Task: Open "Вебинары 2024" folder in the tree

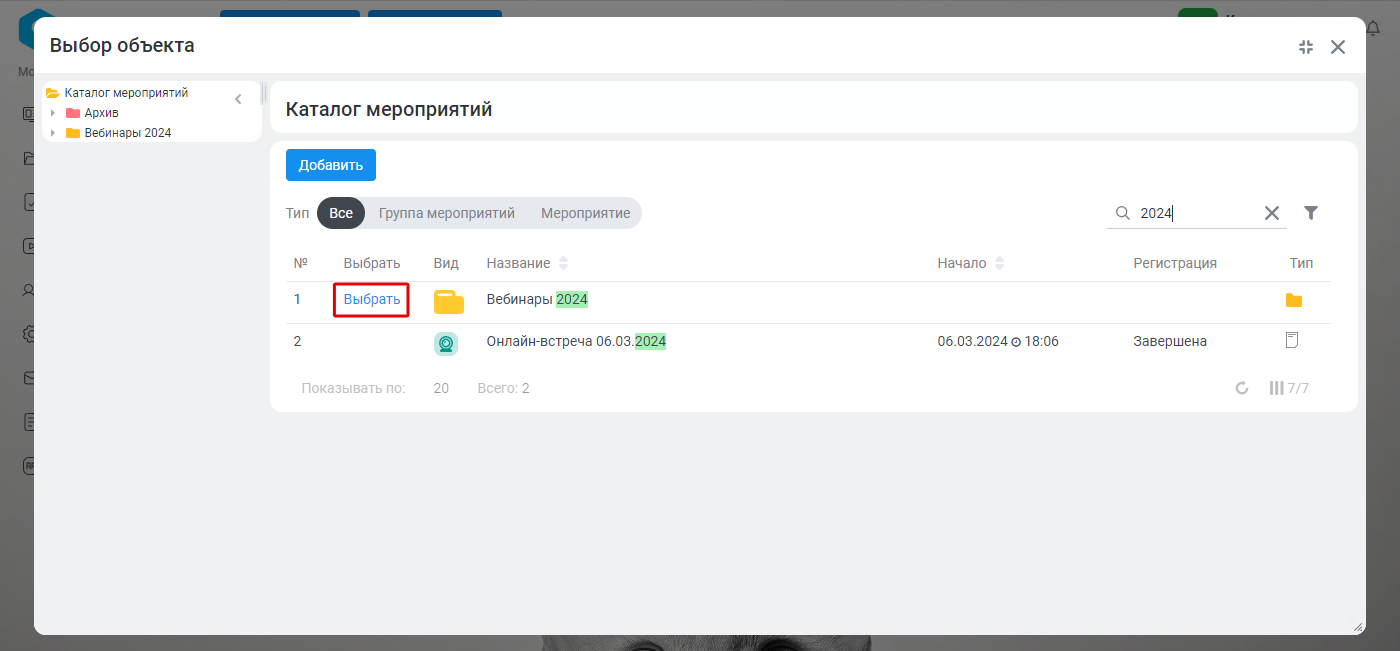Action: coord(128,133)
